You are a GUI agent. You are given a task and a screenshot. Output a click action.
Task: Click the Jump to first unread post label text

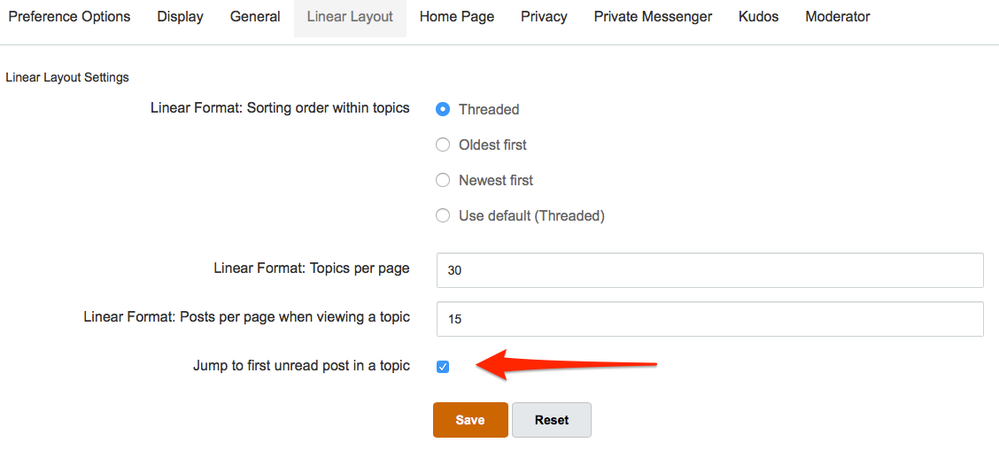[301, 366]
